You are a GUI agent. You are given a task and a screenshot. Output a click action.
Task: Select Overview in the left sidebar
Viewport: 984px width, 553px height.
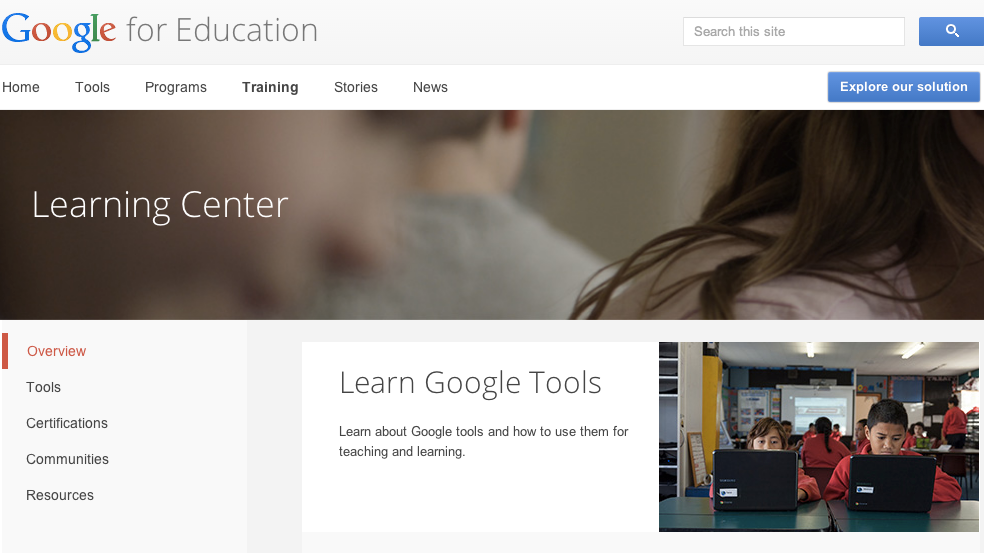[x=56, y=351]
